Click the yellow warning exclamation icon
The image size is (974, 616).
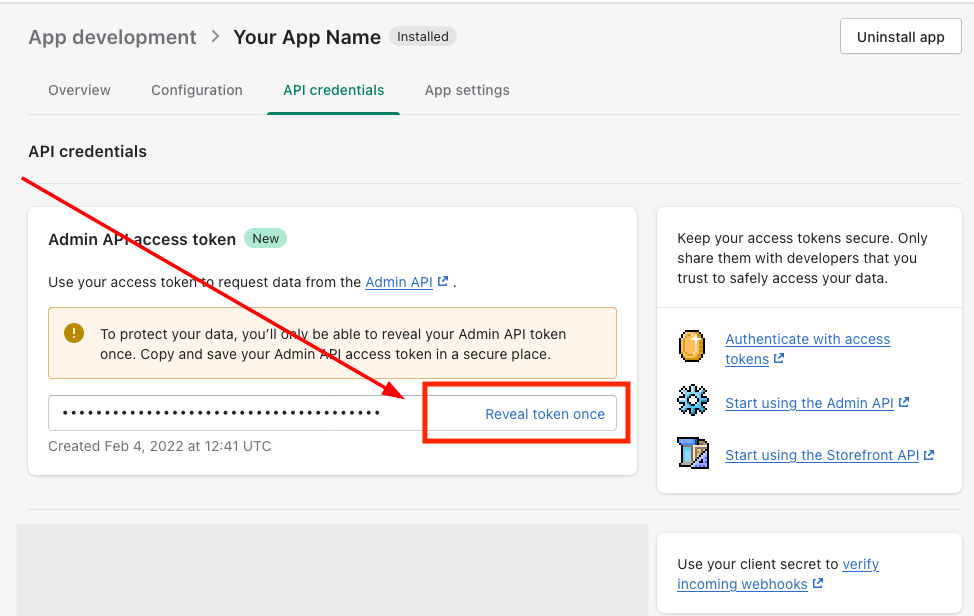(x=74, y=333)
